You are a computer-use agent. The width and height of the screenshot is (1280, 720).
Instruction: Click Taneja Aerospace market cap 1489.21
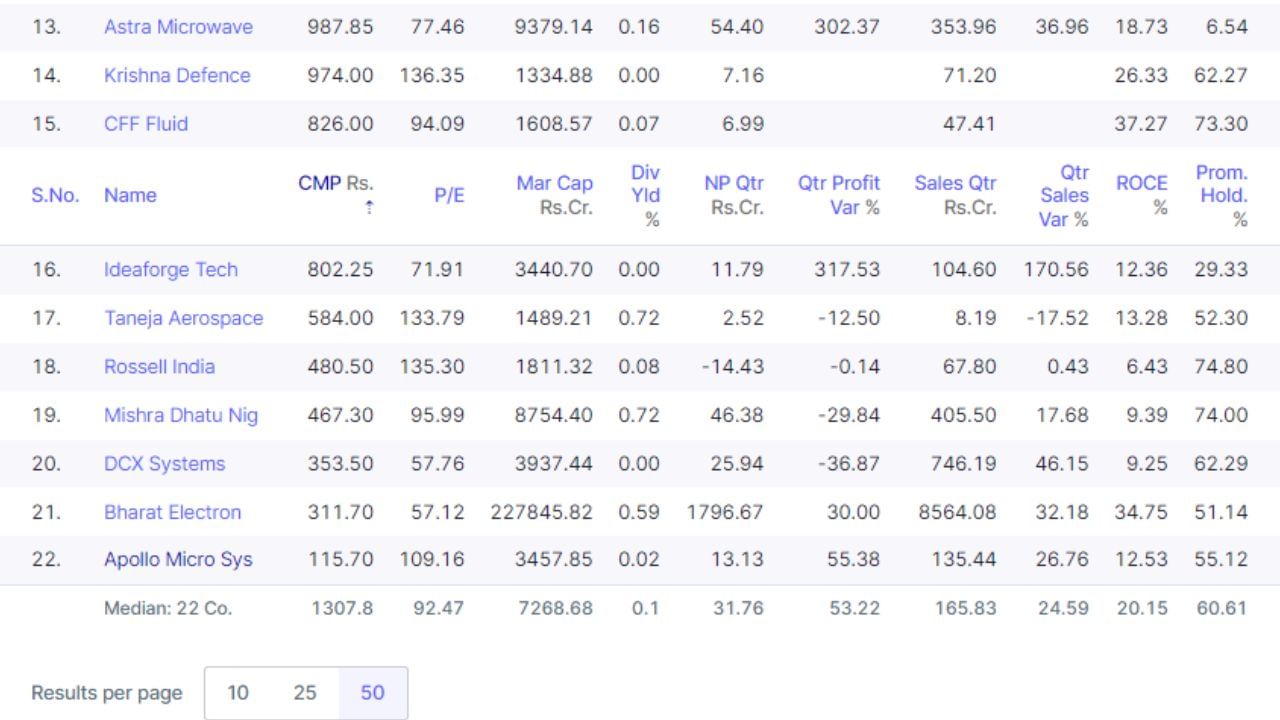tap(554, 319)
